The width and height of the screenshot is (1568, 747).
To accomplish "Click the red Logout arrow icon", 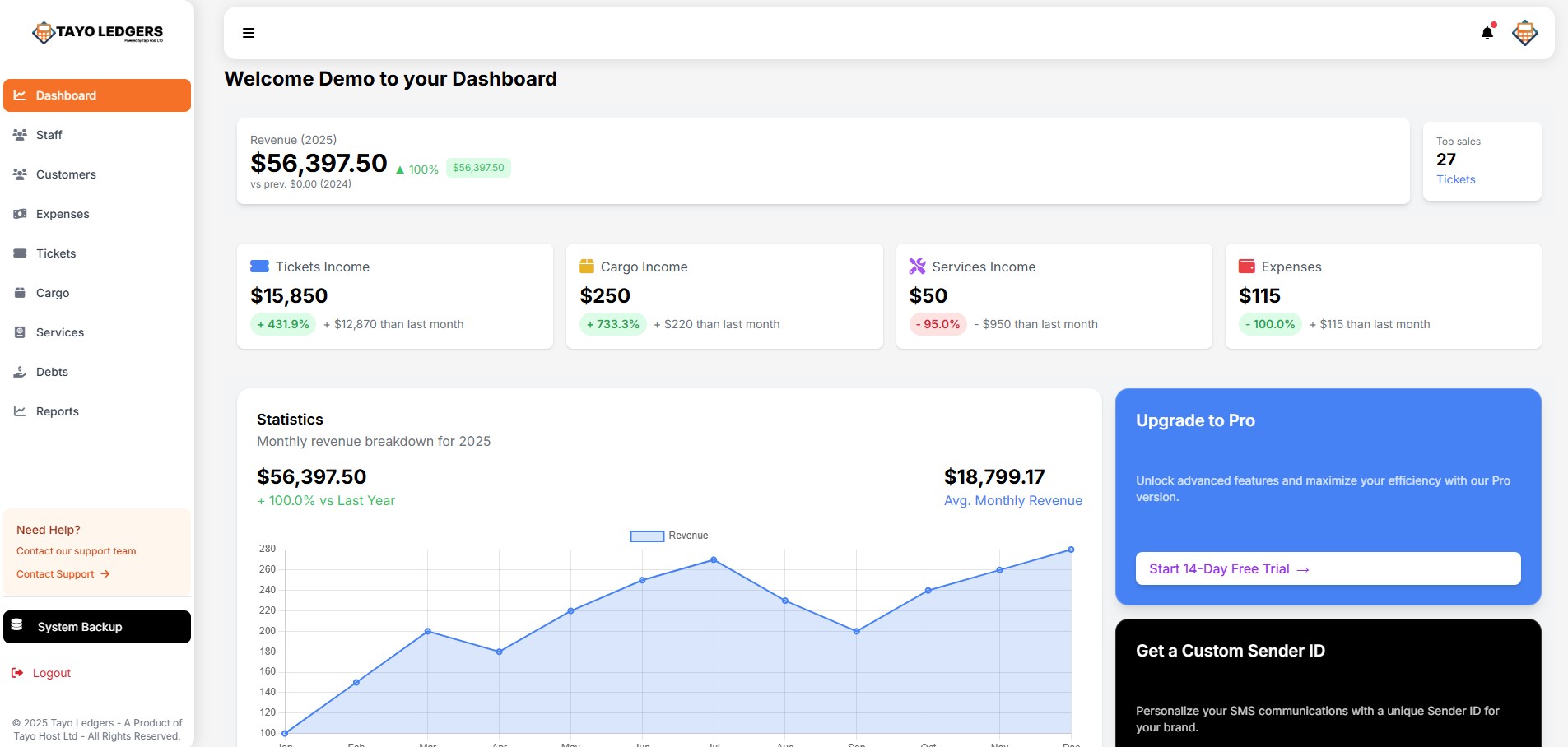I will (19, 672).
